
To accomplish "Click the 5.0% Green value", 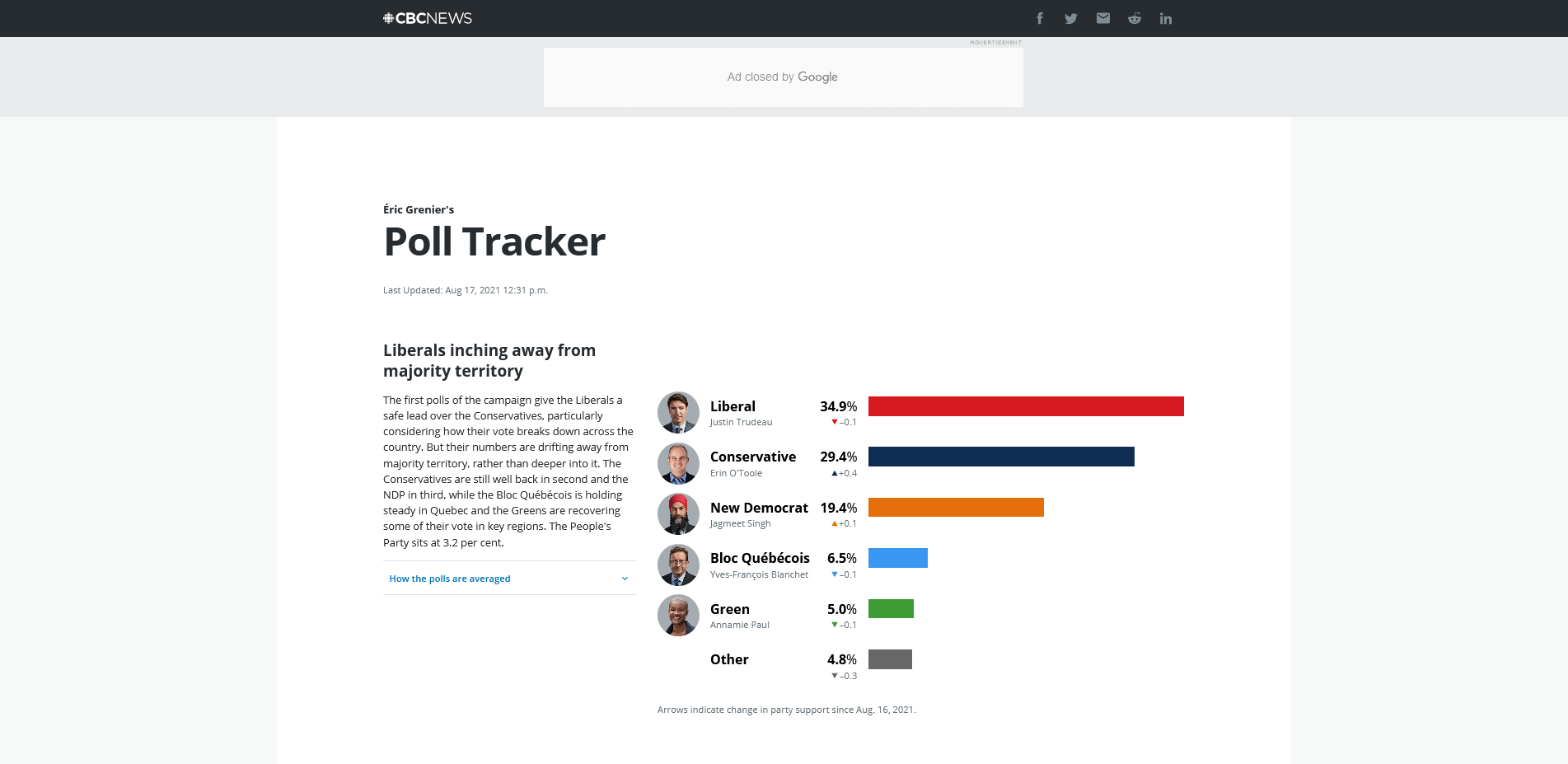I will click(x=842, y=609).
